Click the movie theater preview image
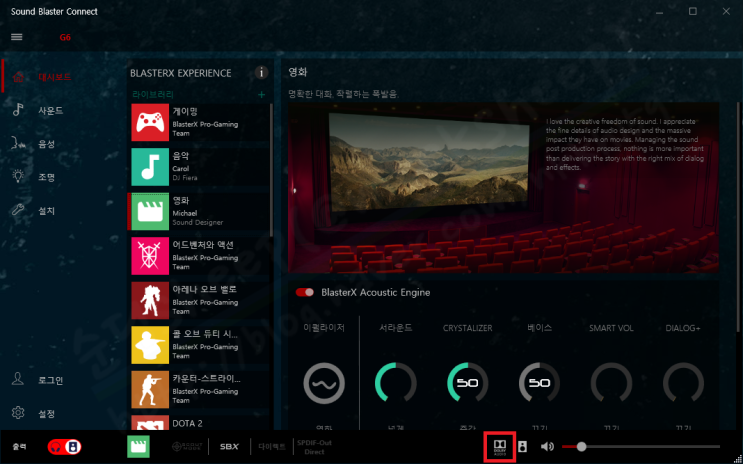The image size is (743, 464). coord(503,188)
